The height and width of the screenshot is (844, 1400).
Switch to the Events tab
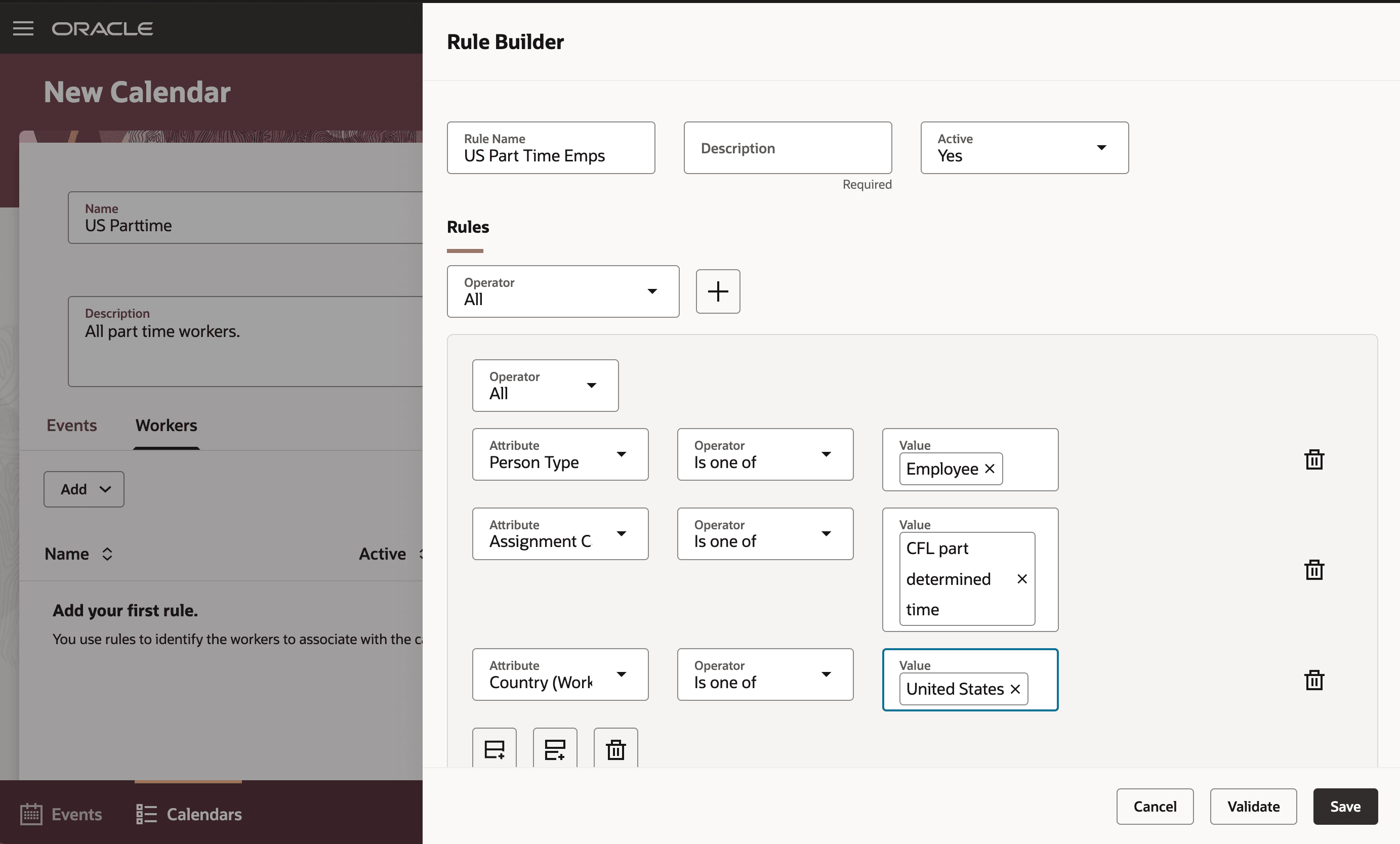(x=71, y=425)
